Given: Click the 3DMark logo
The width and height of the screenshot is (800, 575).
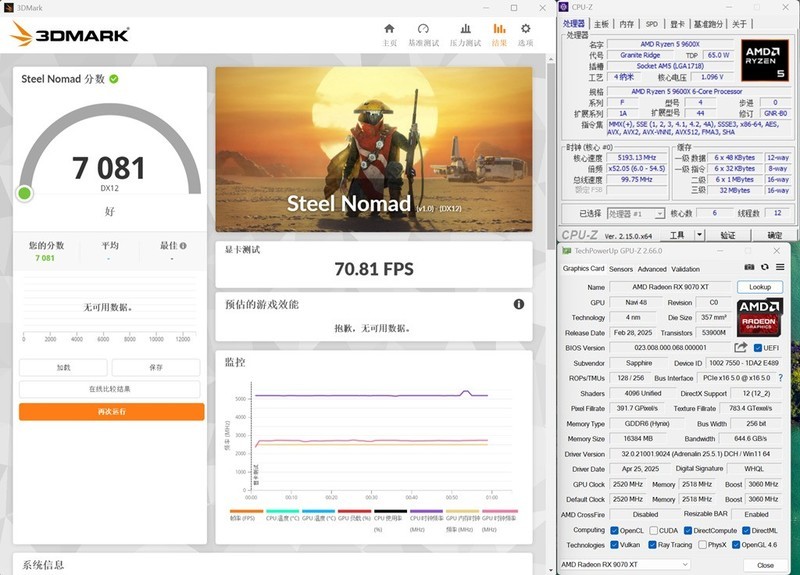Looking at the screenshot, I should tap(69, 34).
